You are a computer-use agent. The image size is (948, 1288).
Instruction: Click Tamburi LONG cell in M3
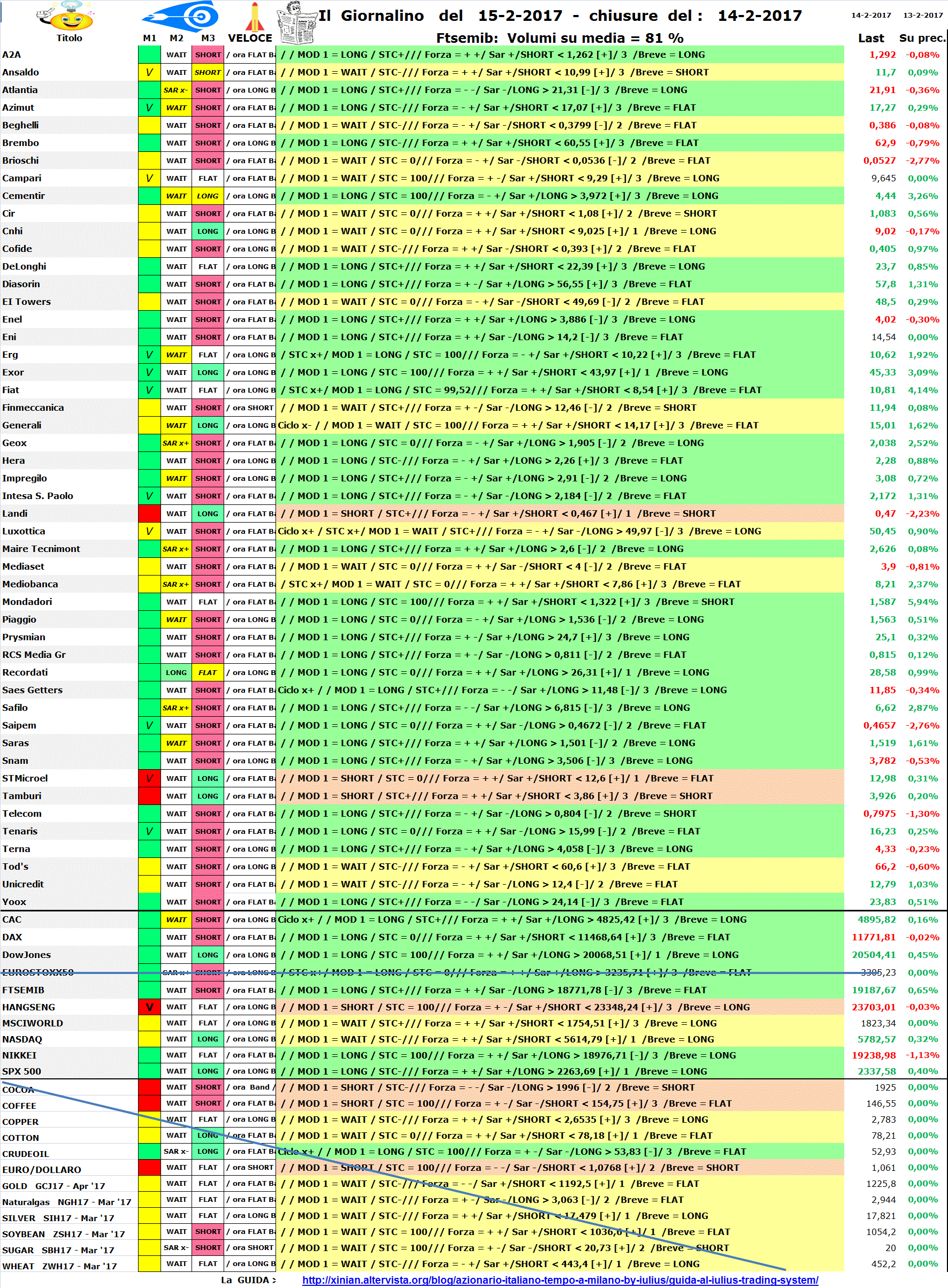pos(208,796)
